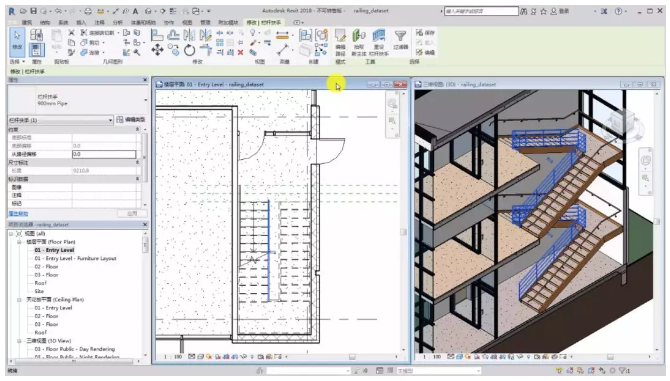Select the Modify arrow tool in ribbon

[x=17, y=42]
